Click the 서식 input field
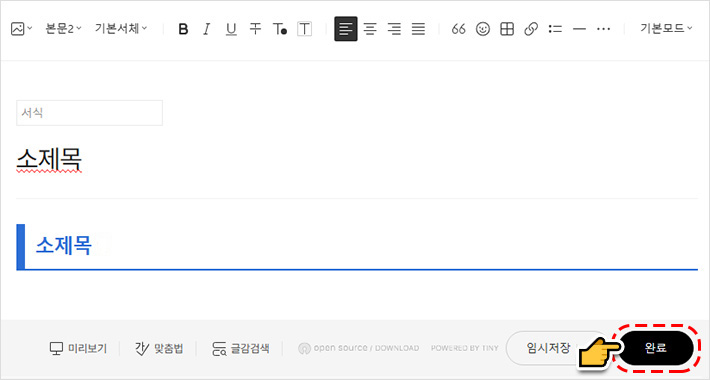 coord(89,113)
